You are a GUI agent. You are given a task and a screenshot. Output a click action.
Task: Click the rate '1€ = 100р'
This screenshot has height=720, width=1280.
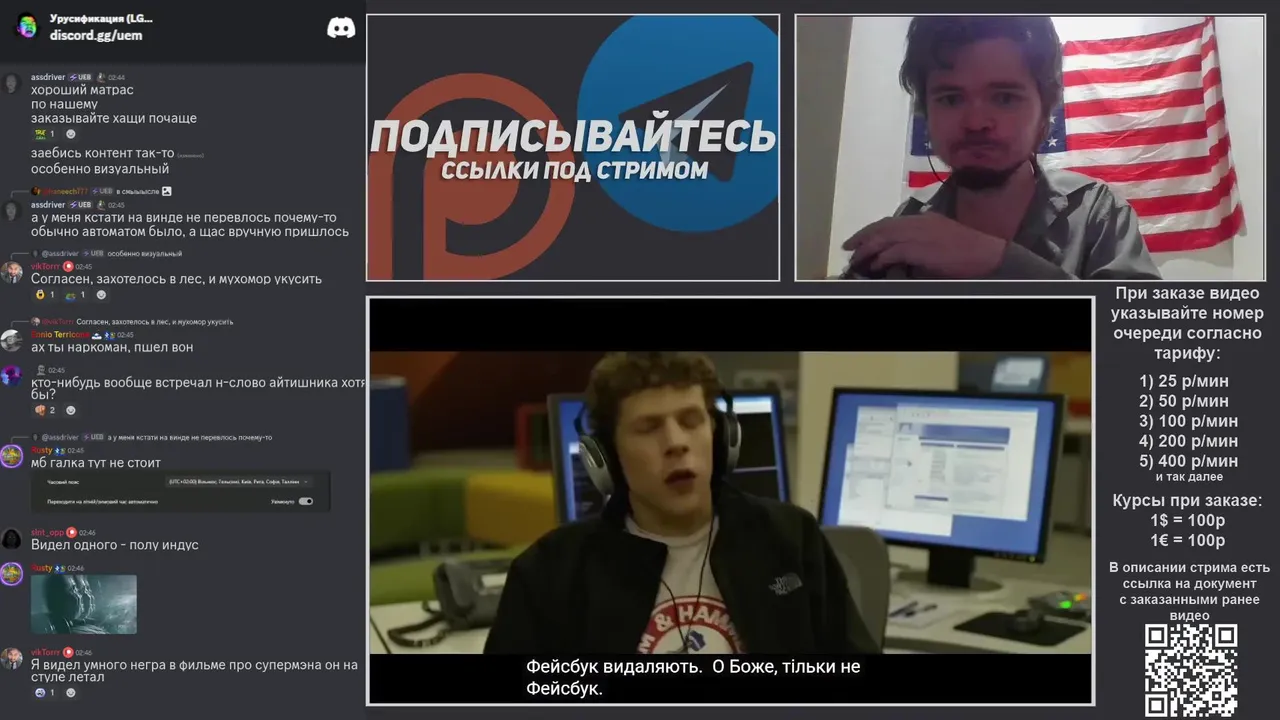click(1188, 541)
